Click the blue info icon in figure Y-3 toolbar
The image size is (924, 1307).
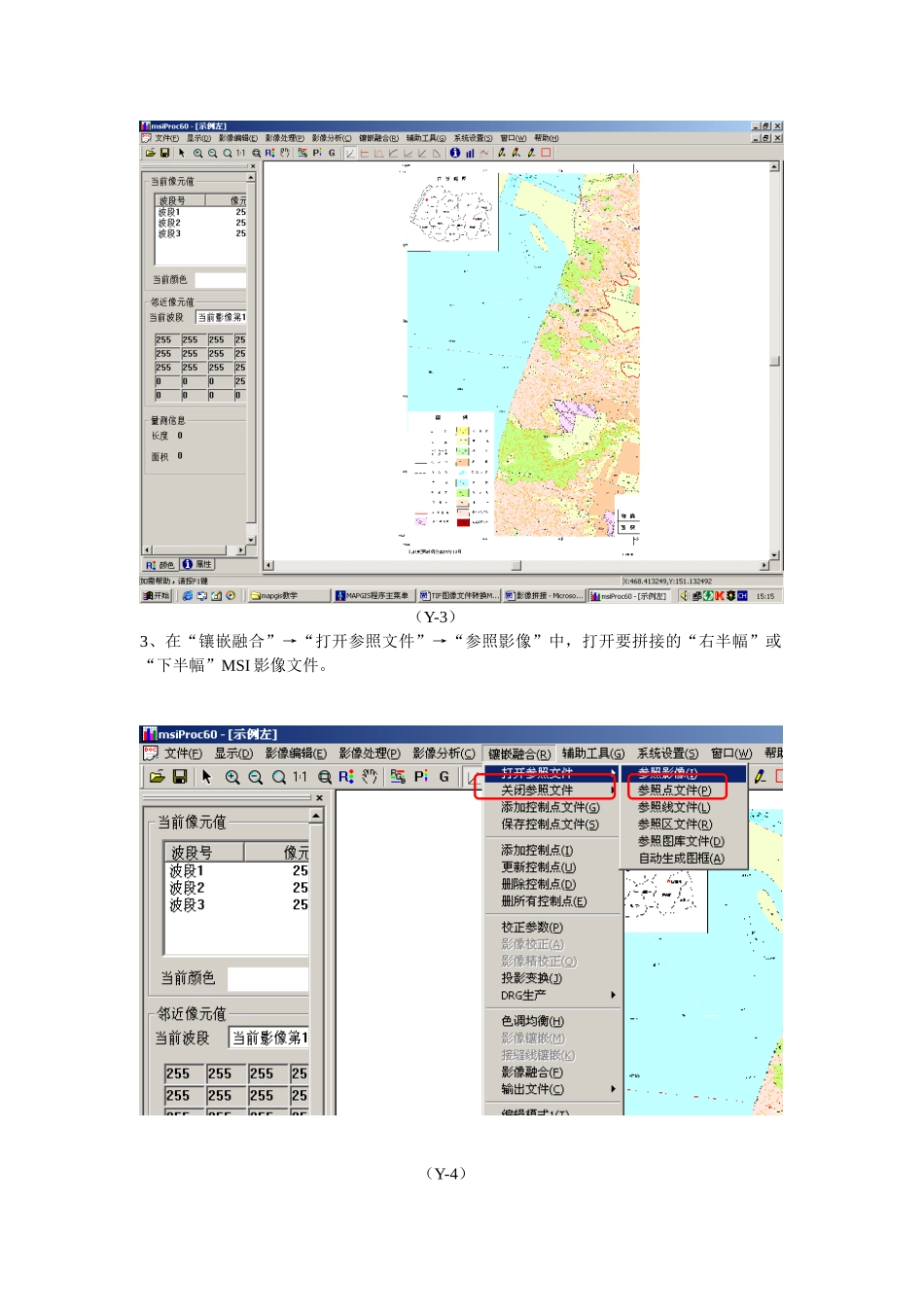(454, 153)
